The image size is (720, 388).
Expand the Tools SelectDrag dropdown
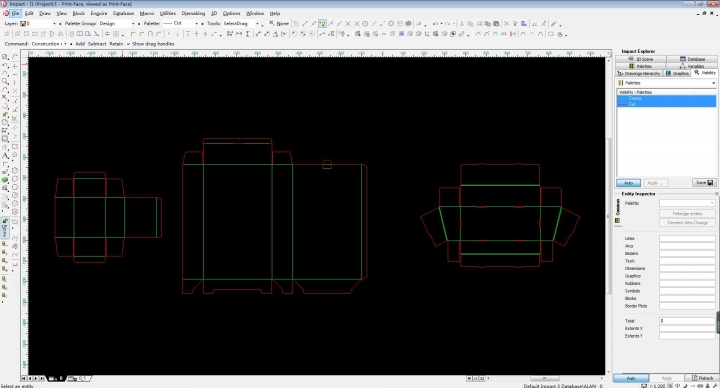241,23
